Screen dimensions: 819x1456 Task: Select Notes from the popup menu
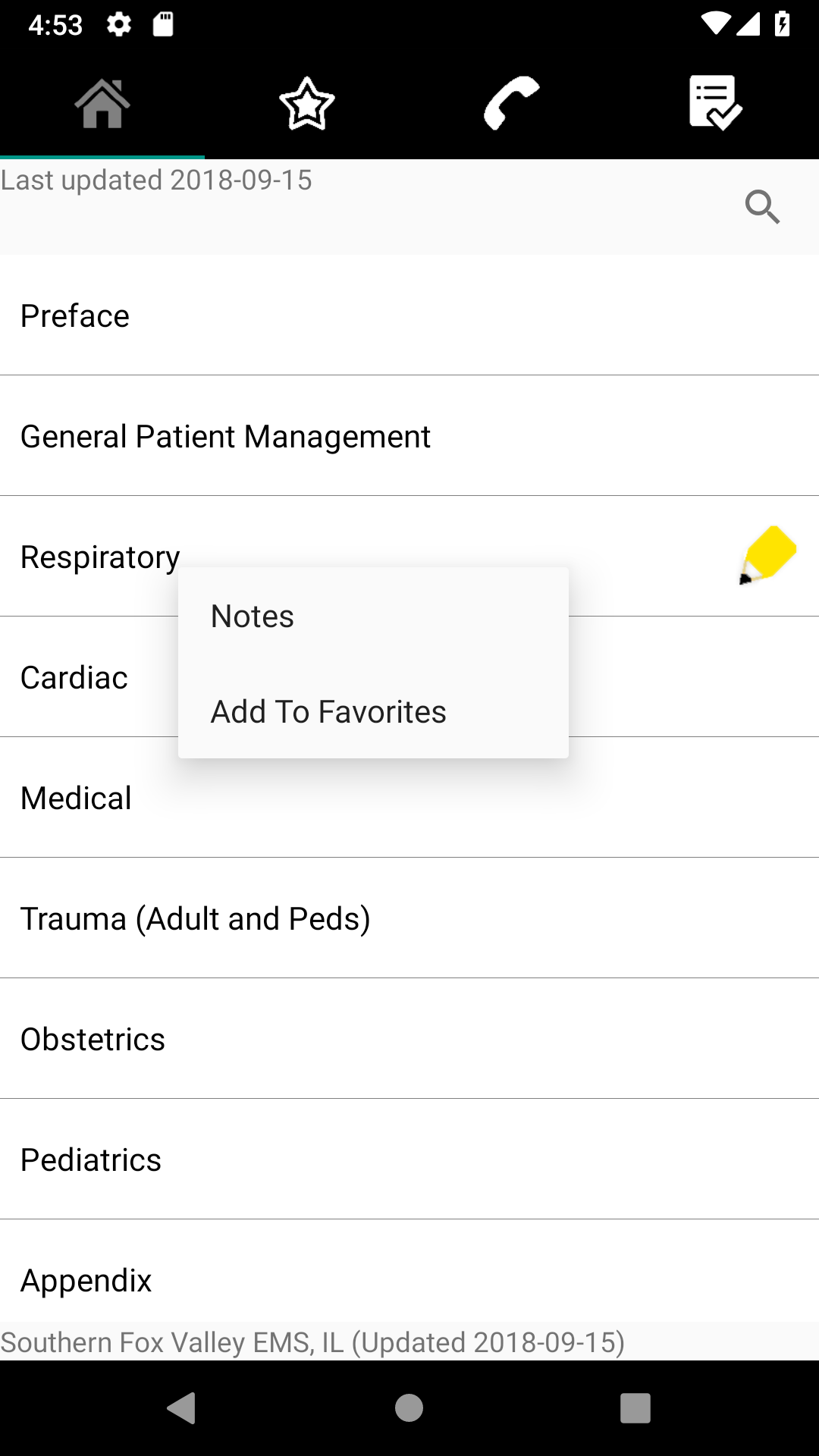(x=373, y=616)
